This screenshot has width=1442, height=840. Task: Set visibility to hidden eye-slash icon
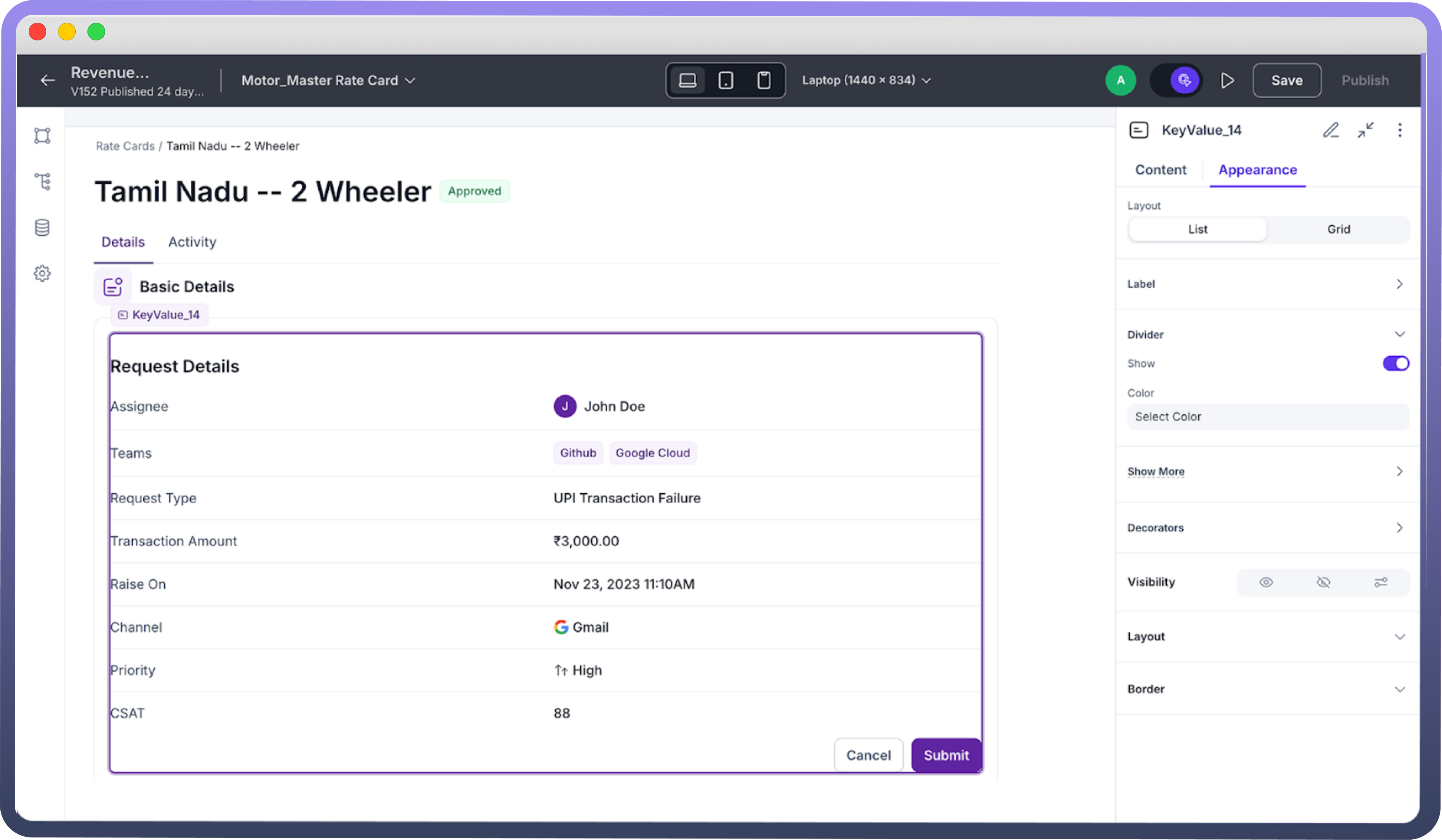pyautogui.click(x=1323, y=582)
